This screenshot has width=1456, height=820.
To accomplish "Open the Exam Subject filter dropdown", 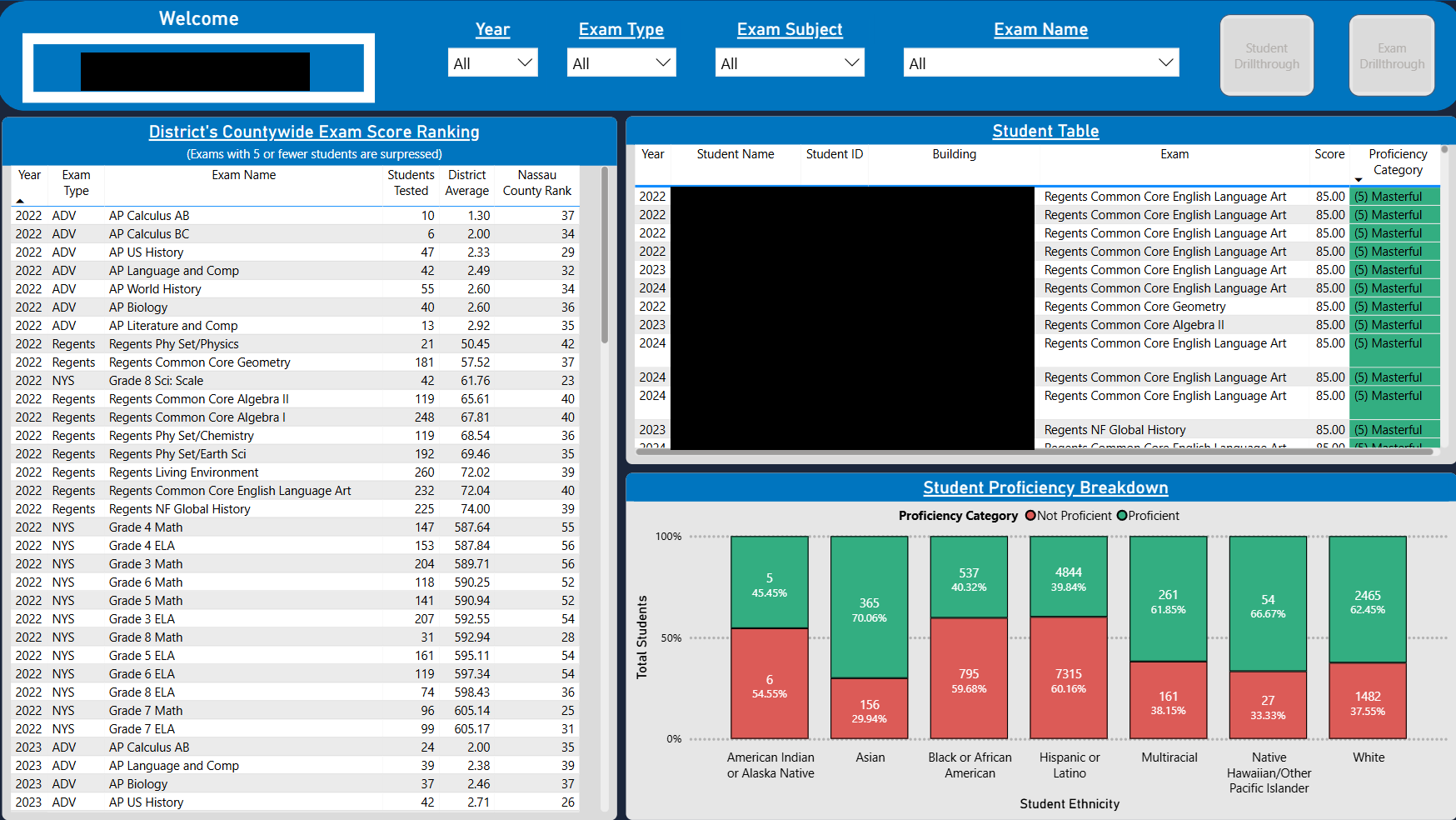I will [x=790, y=62].
